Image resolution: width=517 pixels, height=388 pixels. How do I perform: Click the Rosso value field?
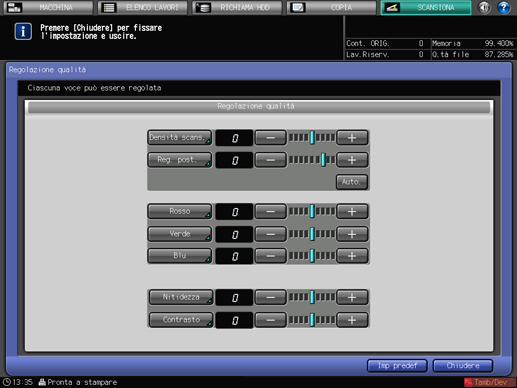[x=234, y=212]
